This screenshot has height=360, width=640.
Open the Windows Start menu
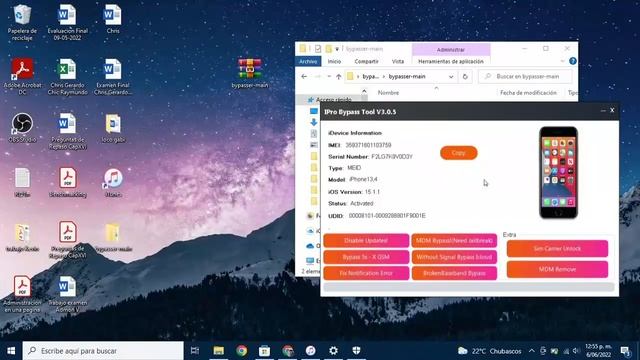pyautogui.click(x=11, y=351)
